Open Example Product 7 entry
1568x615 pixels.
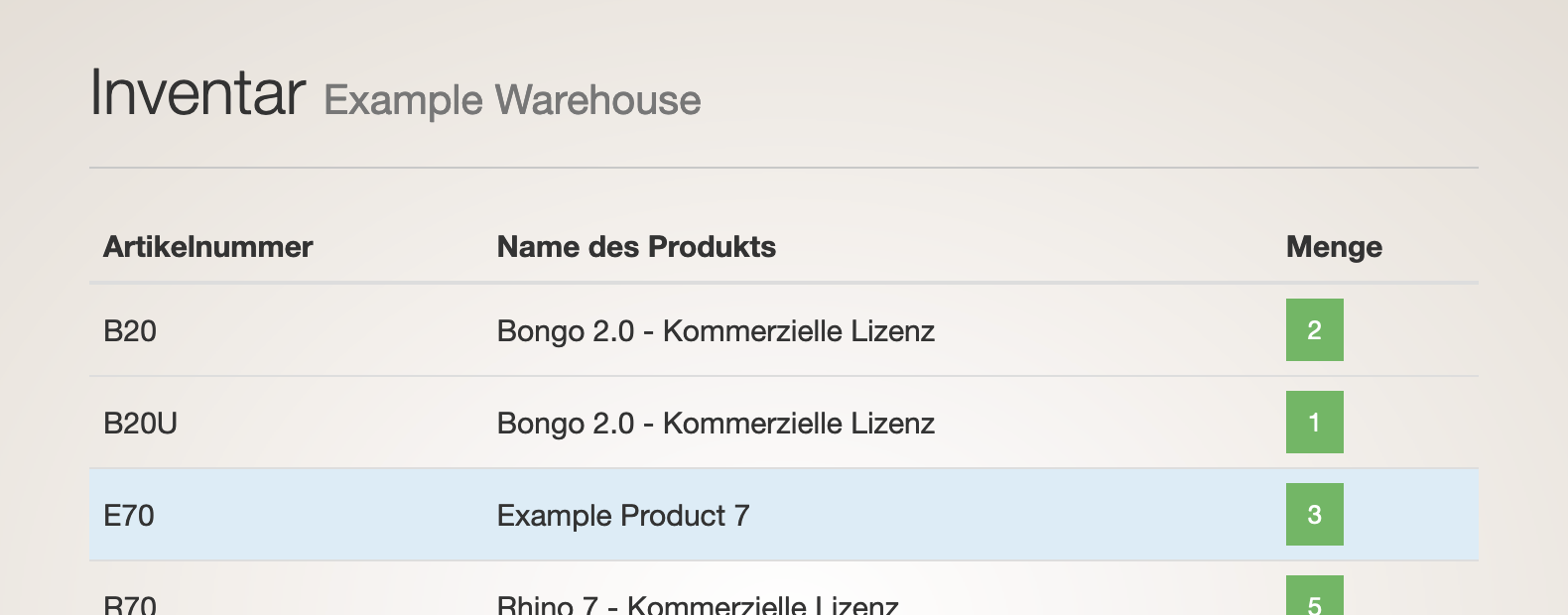(623, 515)
